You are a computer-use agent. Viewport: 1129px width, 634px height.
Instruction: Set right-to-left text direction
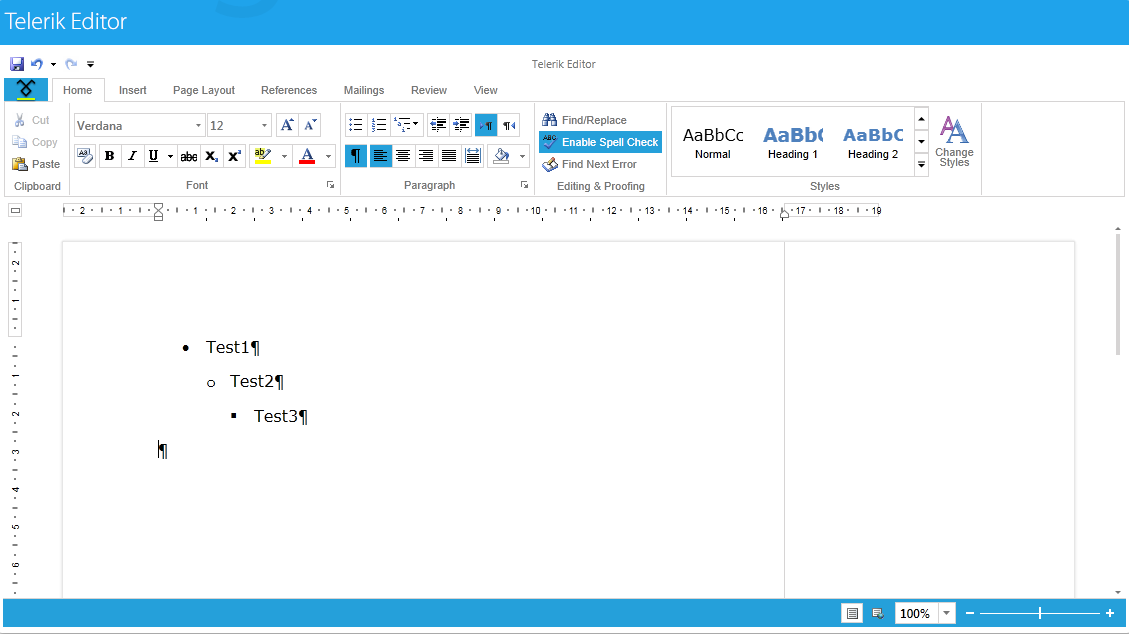tap(509, 125)
